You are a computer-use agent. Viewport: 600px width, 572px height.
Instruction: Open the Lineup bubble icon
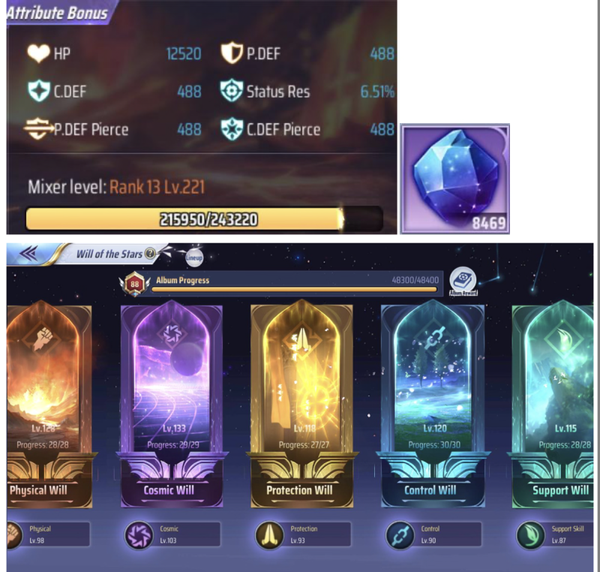pyautogui.click(x=194, y=257)
